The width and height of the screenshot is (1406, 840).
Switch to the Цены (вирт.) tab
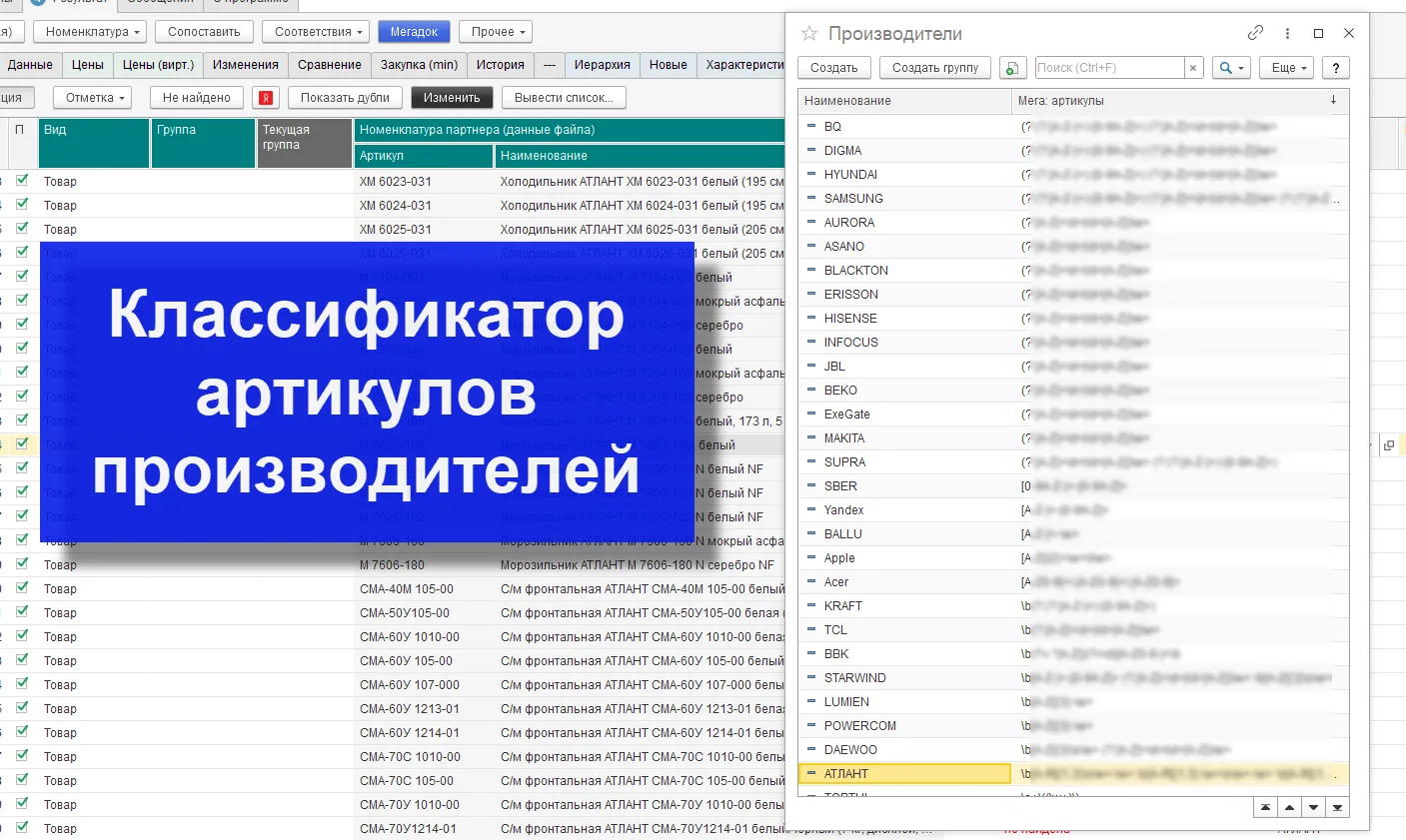pyautogui.click(x=158, y=65)
